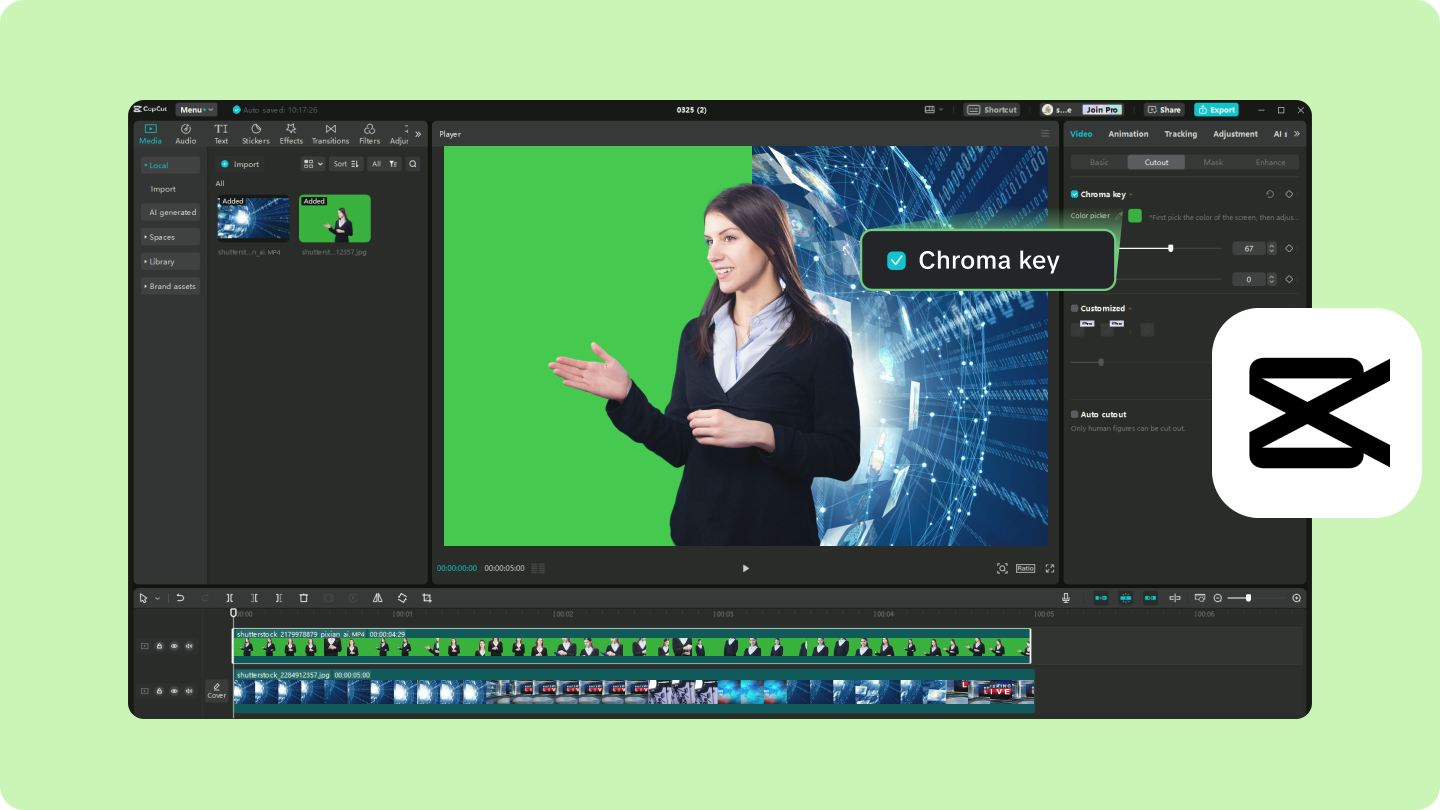Hide the green screen MP4 track

(174, 646)
